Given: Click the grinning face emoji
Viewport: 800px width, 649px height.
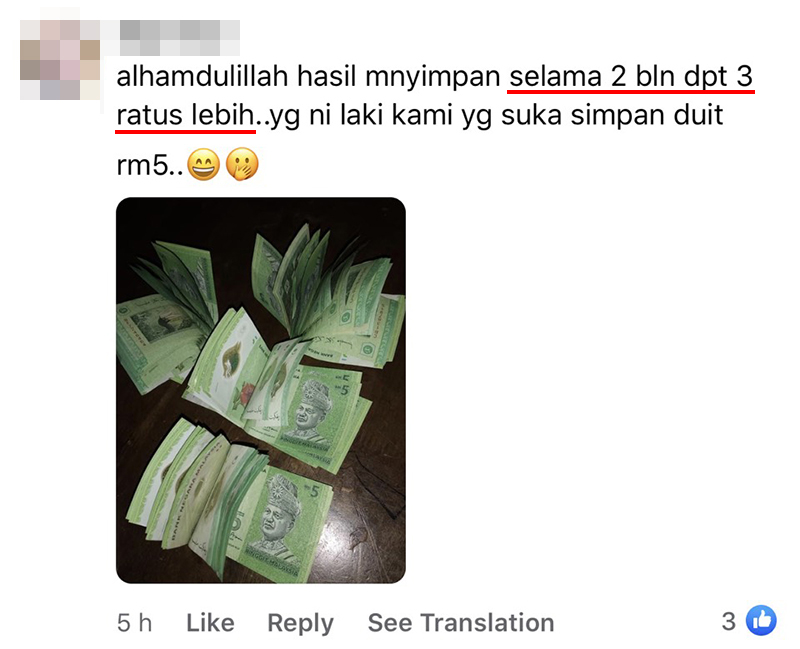Looking at the screenshot, I should [204, 164].
